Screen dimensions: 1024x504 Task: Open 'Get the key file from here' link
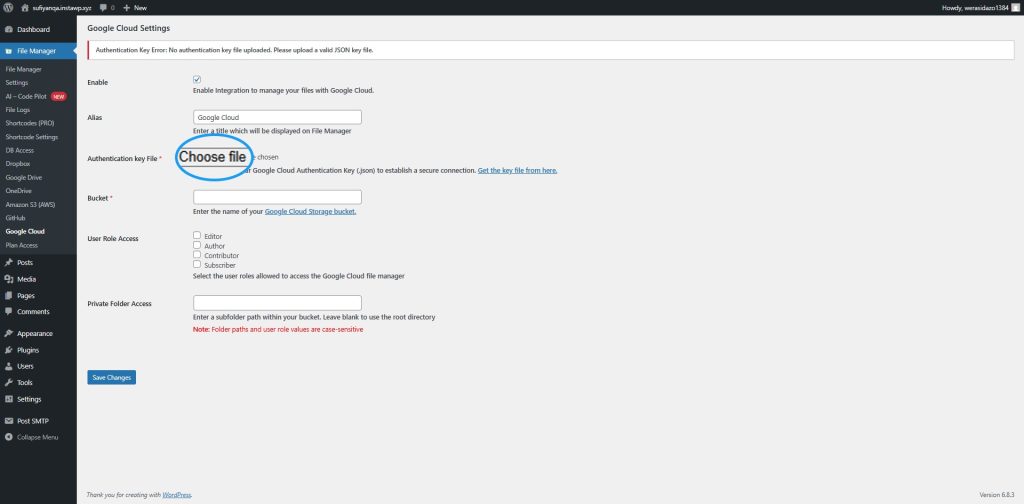pos(517,170)
